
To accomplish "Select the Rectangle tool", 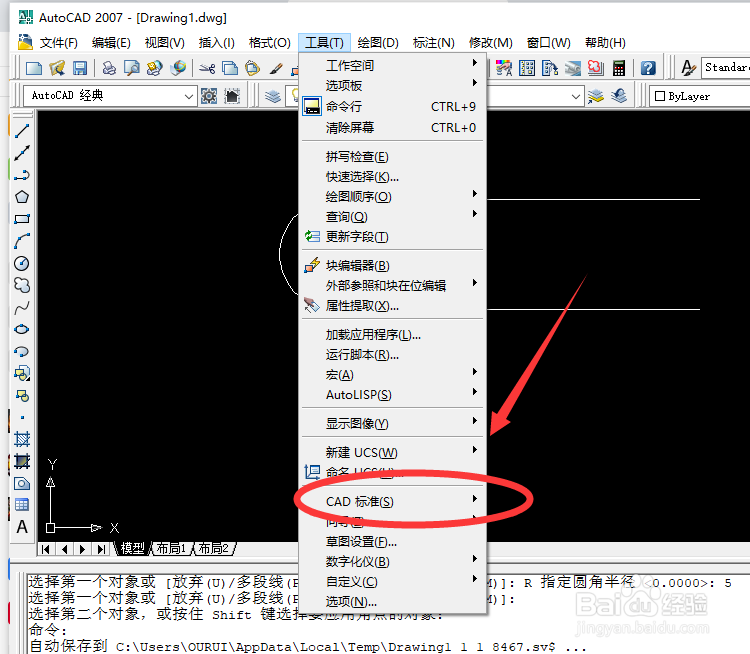I will tap(22, 219).
